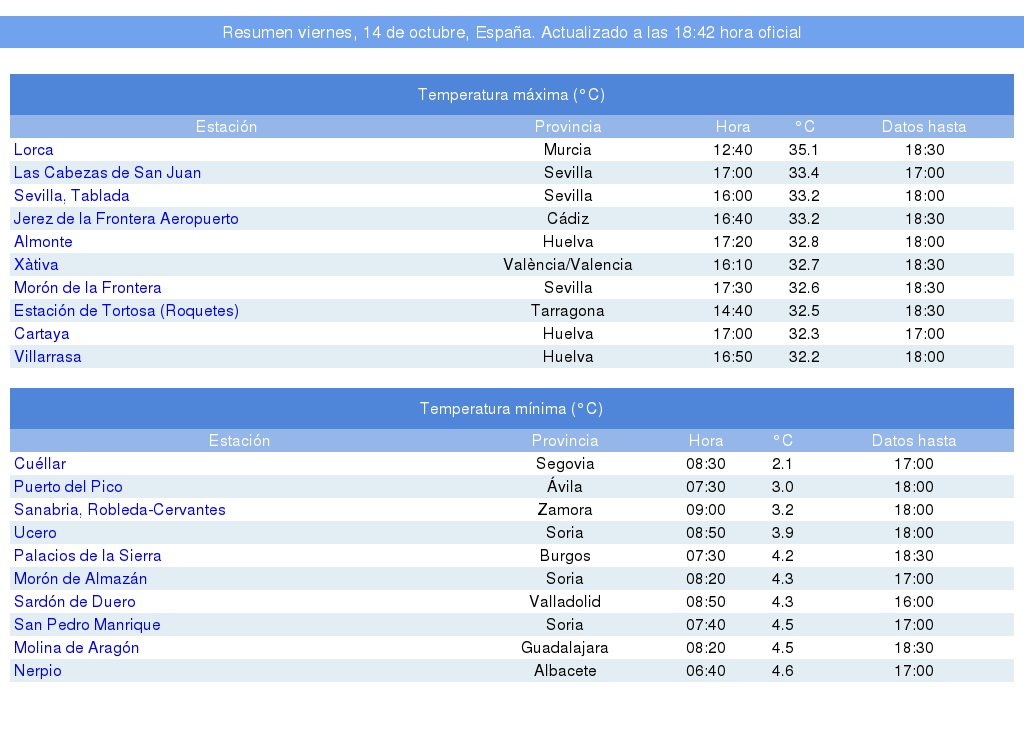Select the 12:40 hour cell for Lorca

tap(733, 150)
